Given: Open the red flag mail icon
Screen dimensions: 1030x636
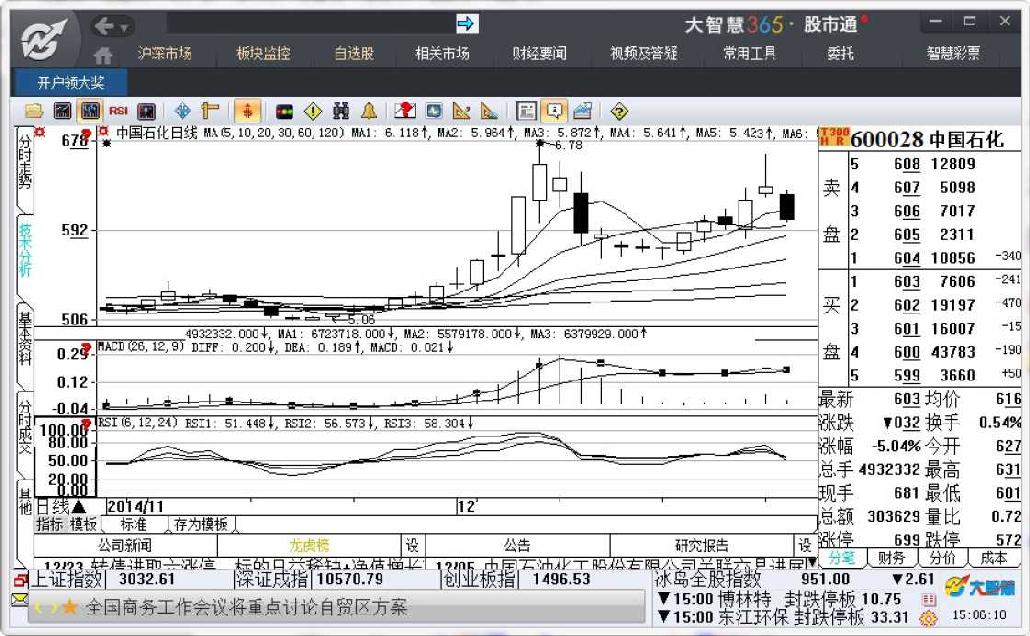Looking at the screenshot, I should coord(405,111).
